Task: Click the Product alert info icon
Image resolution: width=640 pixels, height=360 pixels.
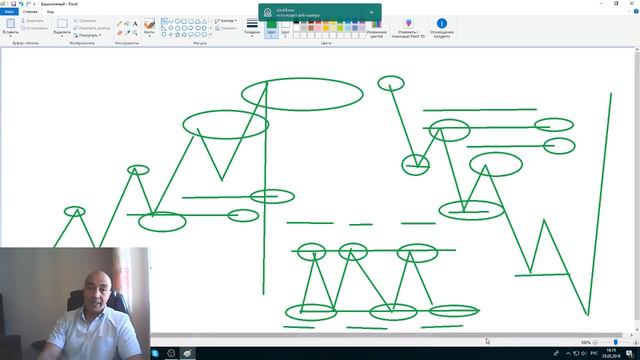Action: coord(442,23)
